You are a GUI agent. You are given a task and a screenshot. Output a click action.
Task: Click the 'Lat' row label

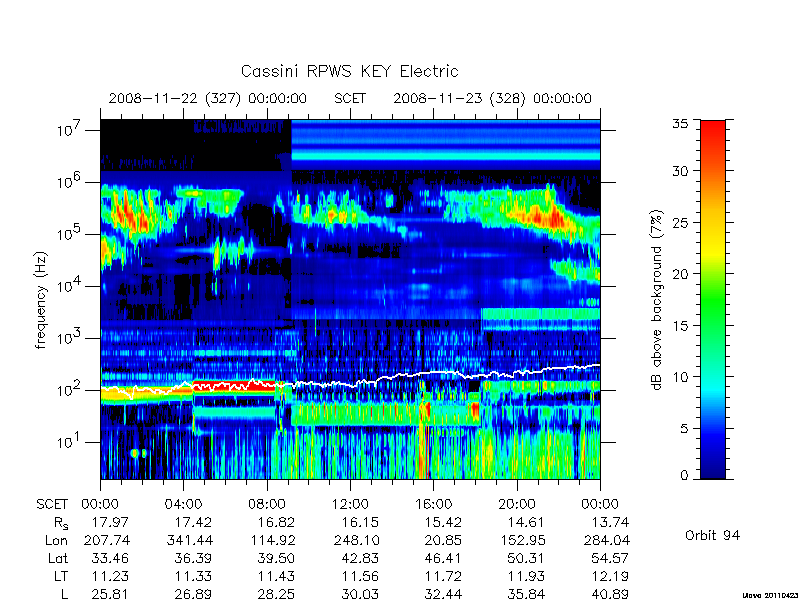[58, 558]
